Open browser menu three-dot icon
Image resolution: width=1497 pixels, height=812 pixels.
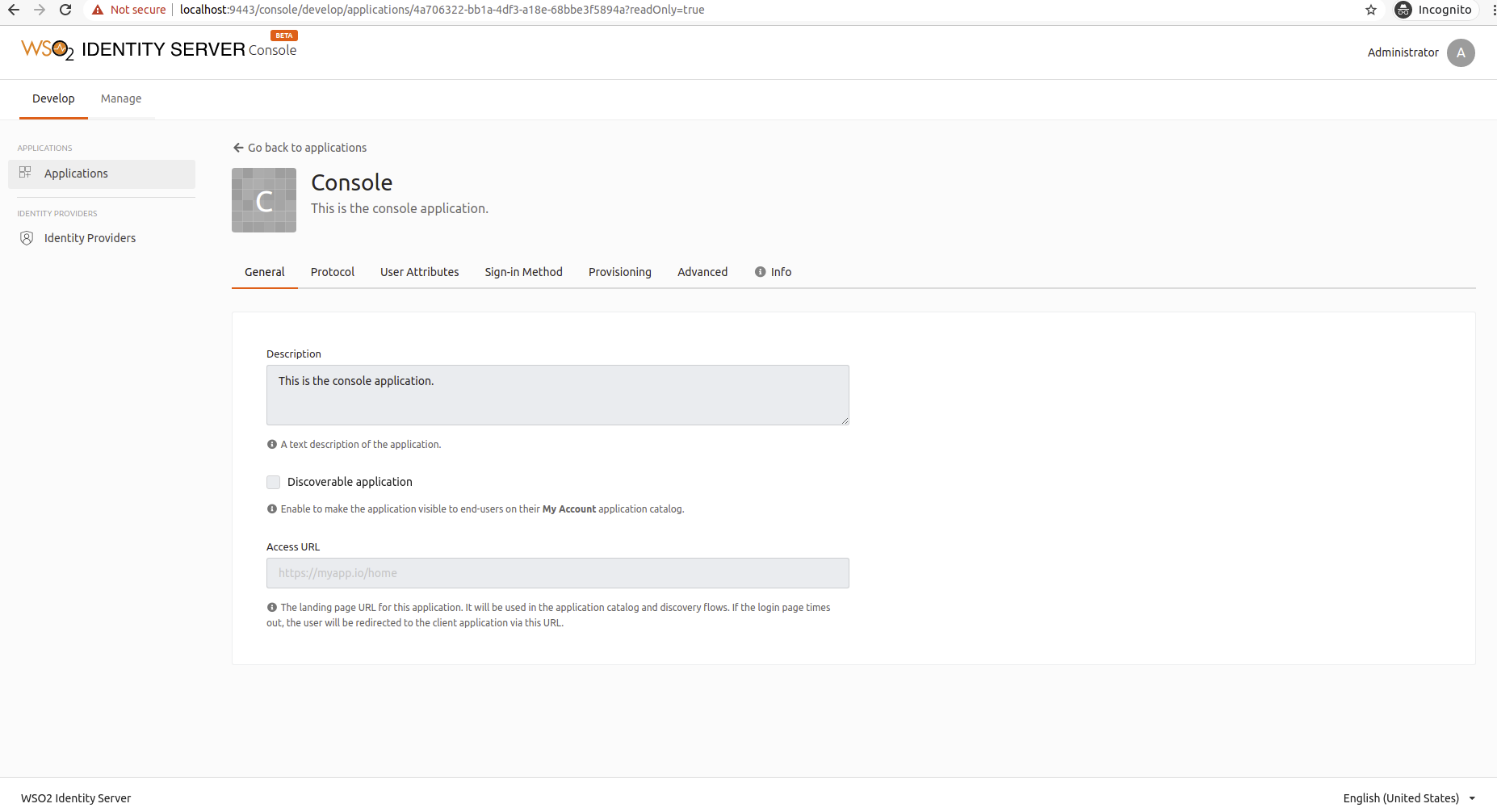pyautogui.click(x=1493, y=10)
